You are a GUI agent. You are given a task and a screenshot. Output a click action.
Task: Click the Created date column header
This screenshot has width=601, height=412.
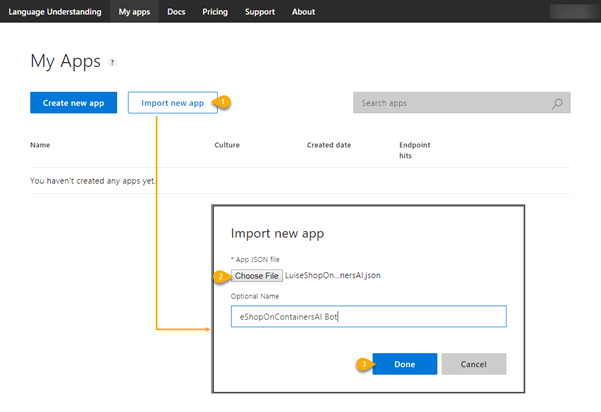click(x=329, y=145)
